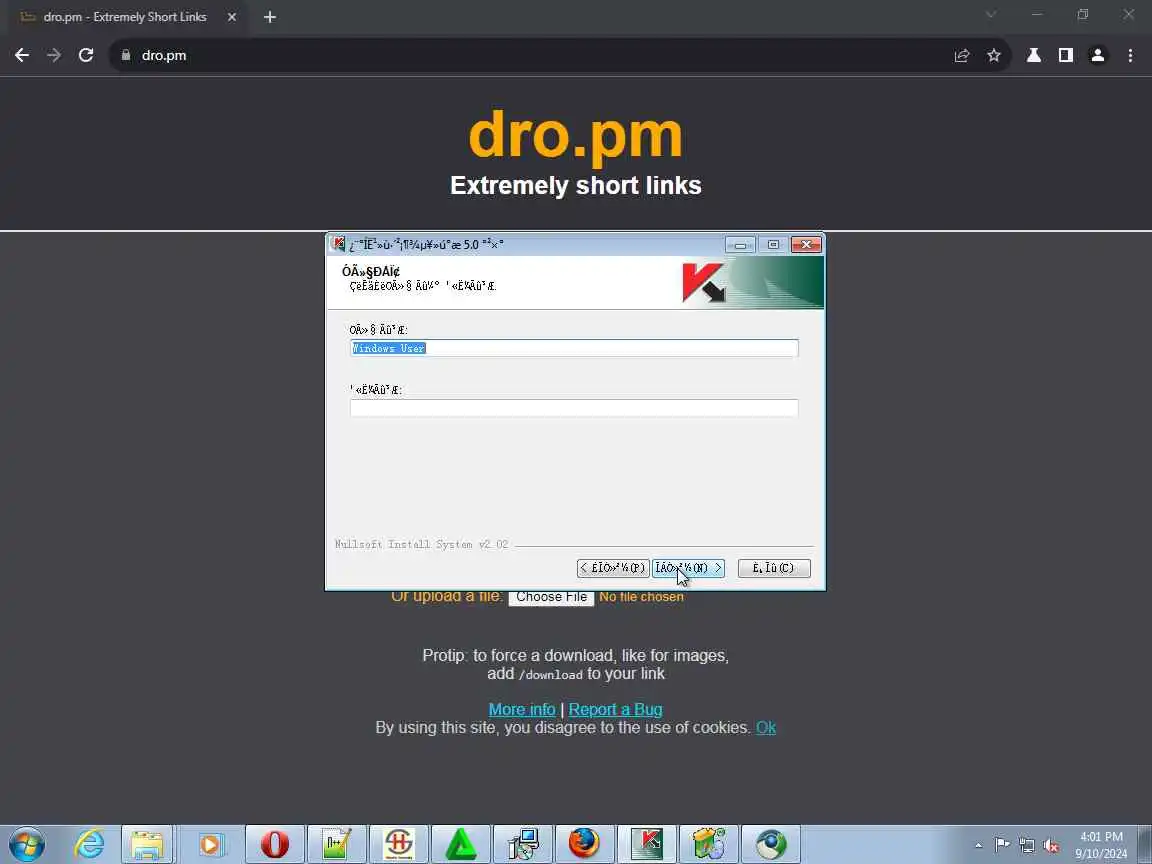Open Windows Media Player from the taskbar
Image resolution: width=1152 pixels, height=864 pixels.
click(209, 844)
